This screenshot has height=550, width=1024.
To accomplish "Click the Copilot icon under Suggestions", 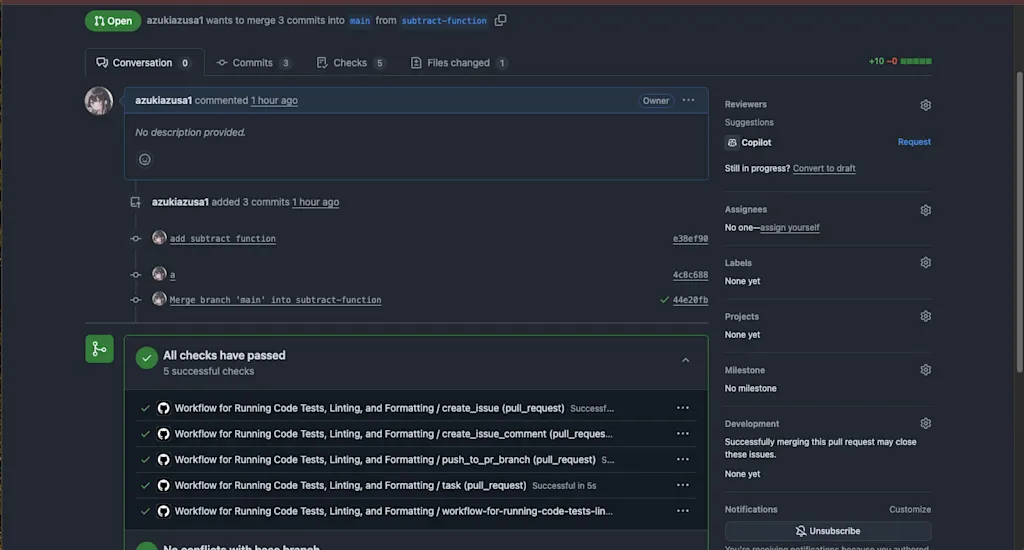I will pyautogui.click(x=732, y=142).
